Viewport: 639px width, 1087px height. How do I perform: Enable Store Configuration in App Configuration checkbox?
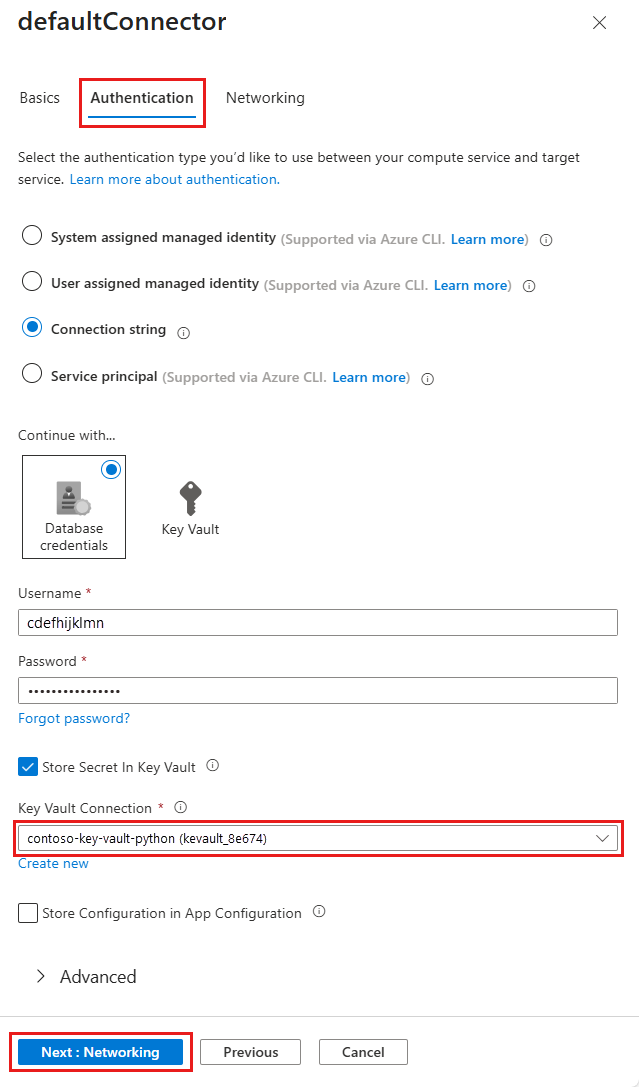coord(28,913)
